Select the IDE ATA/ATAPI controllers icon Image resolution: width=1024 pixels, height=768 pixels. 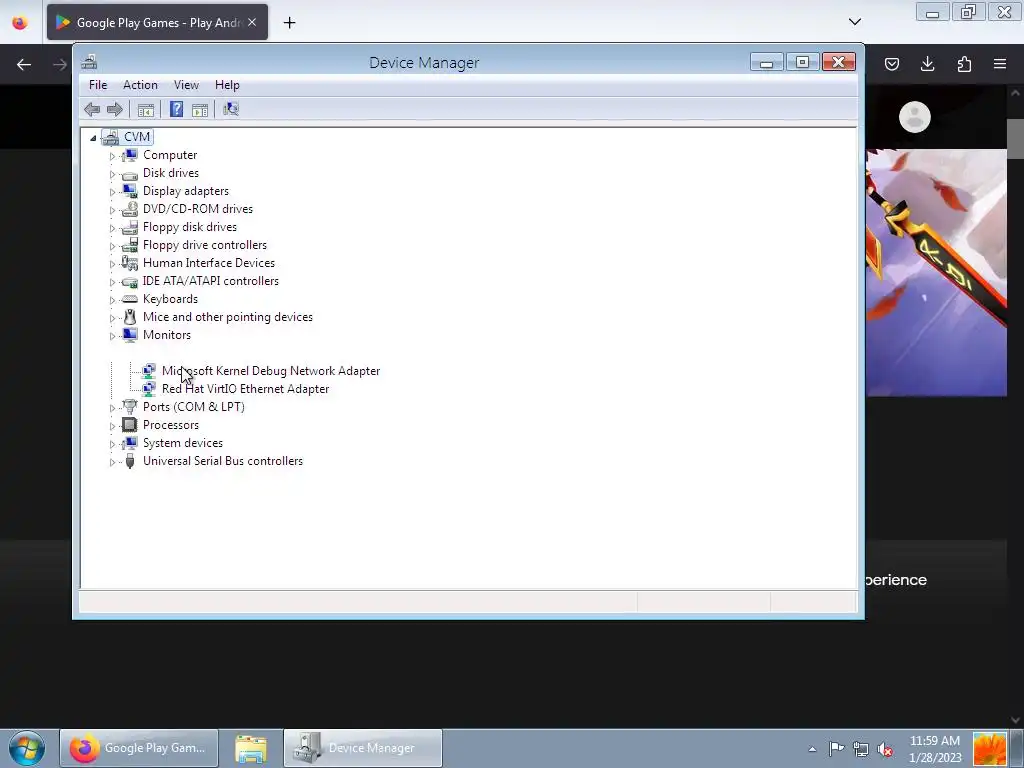(130, 281)
